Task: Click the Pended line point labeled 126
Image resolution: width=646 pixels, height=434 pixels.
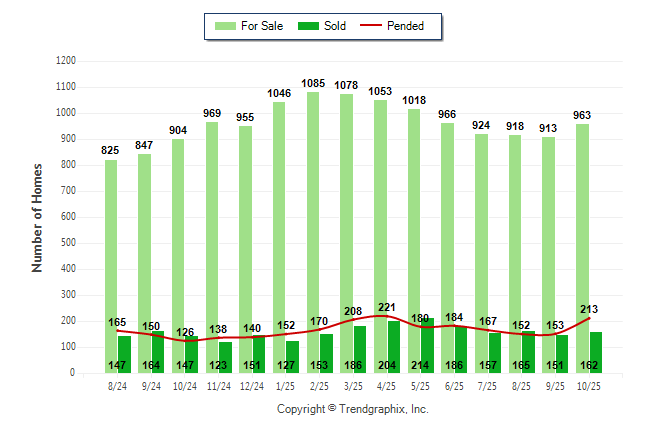Action: click(x=185, y=340)
